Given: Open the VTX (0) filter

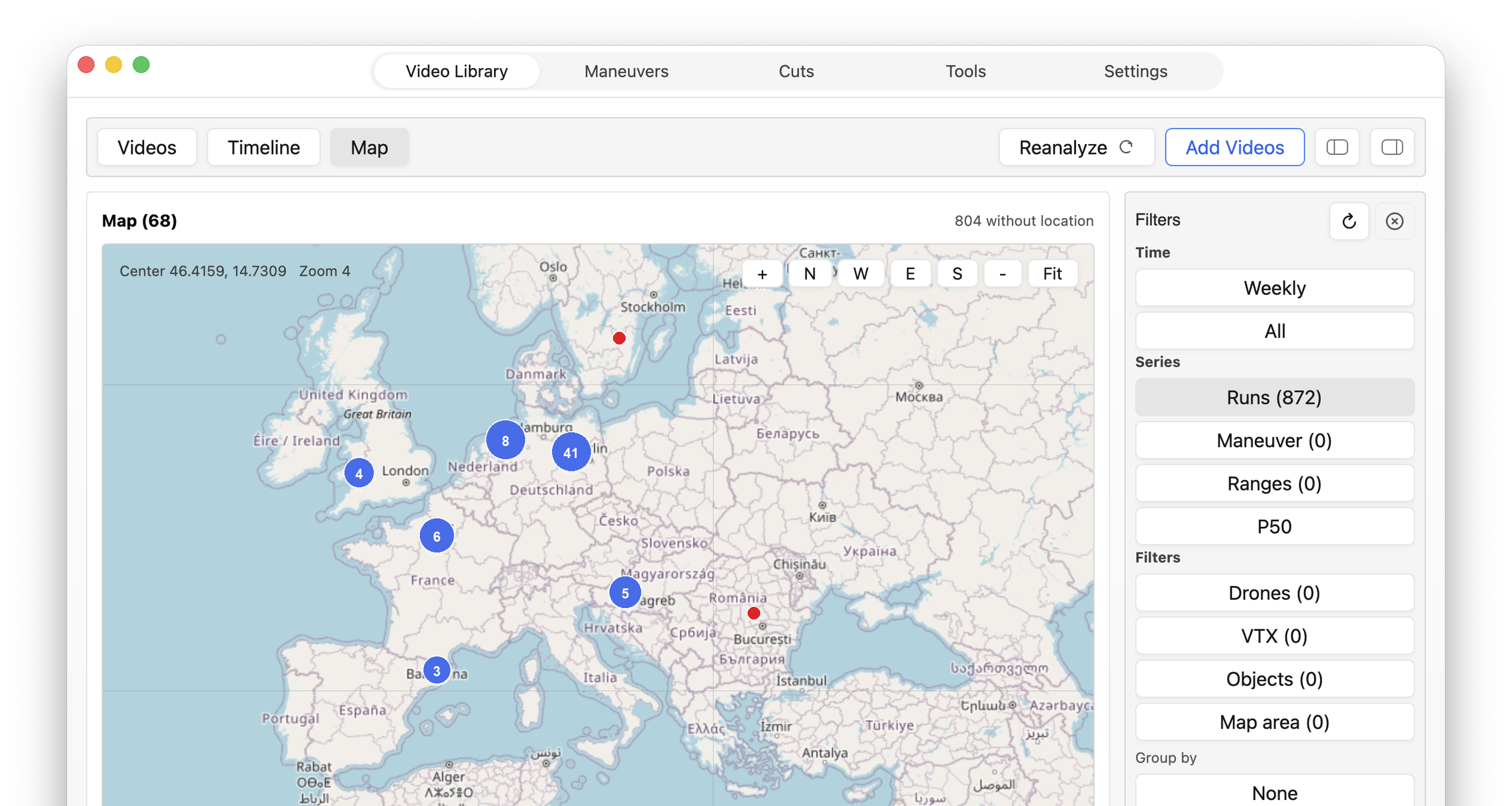Looking at the screenshot, I should coord(1274,636).
